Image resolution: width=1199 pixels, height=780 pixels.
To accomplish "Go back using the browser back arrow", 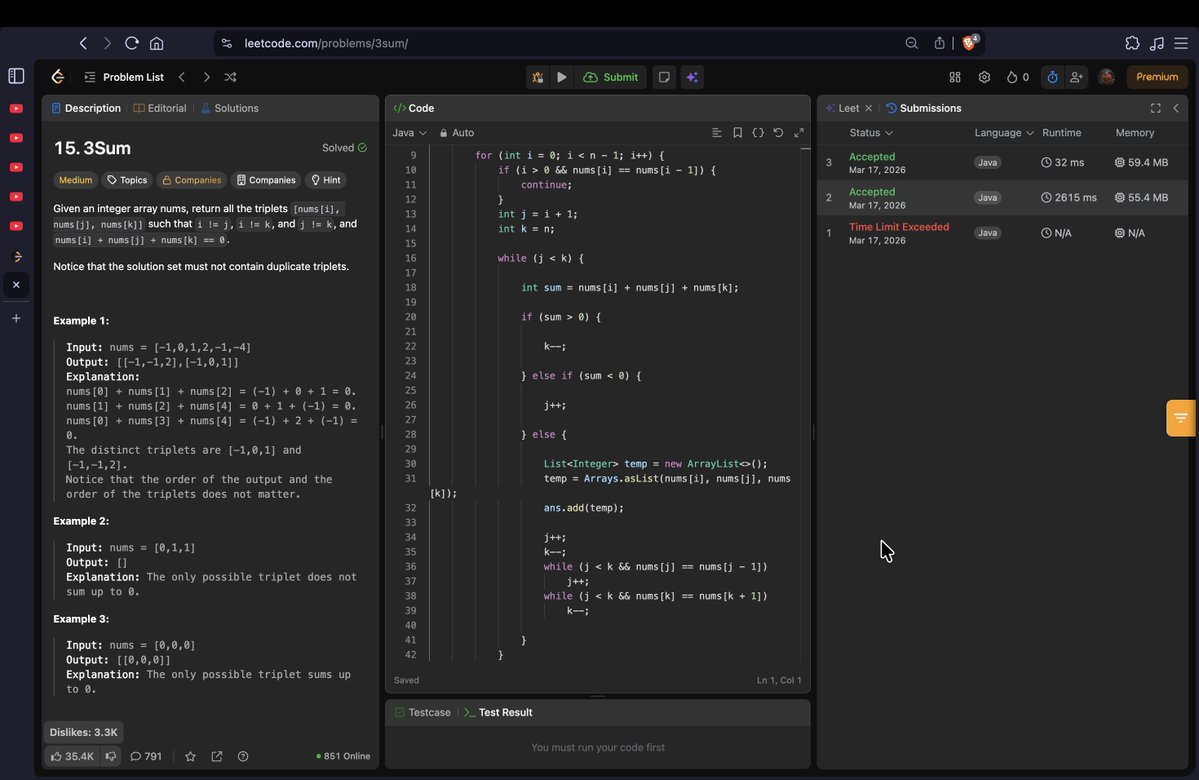I will coord(83,44).
